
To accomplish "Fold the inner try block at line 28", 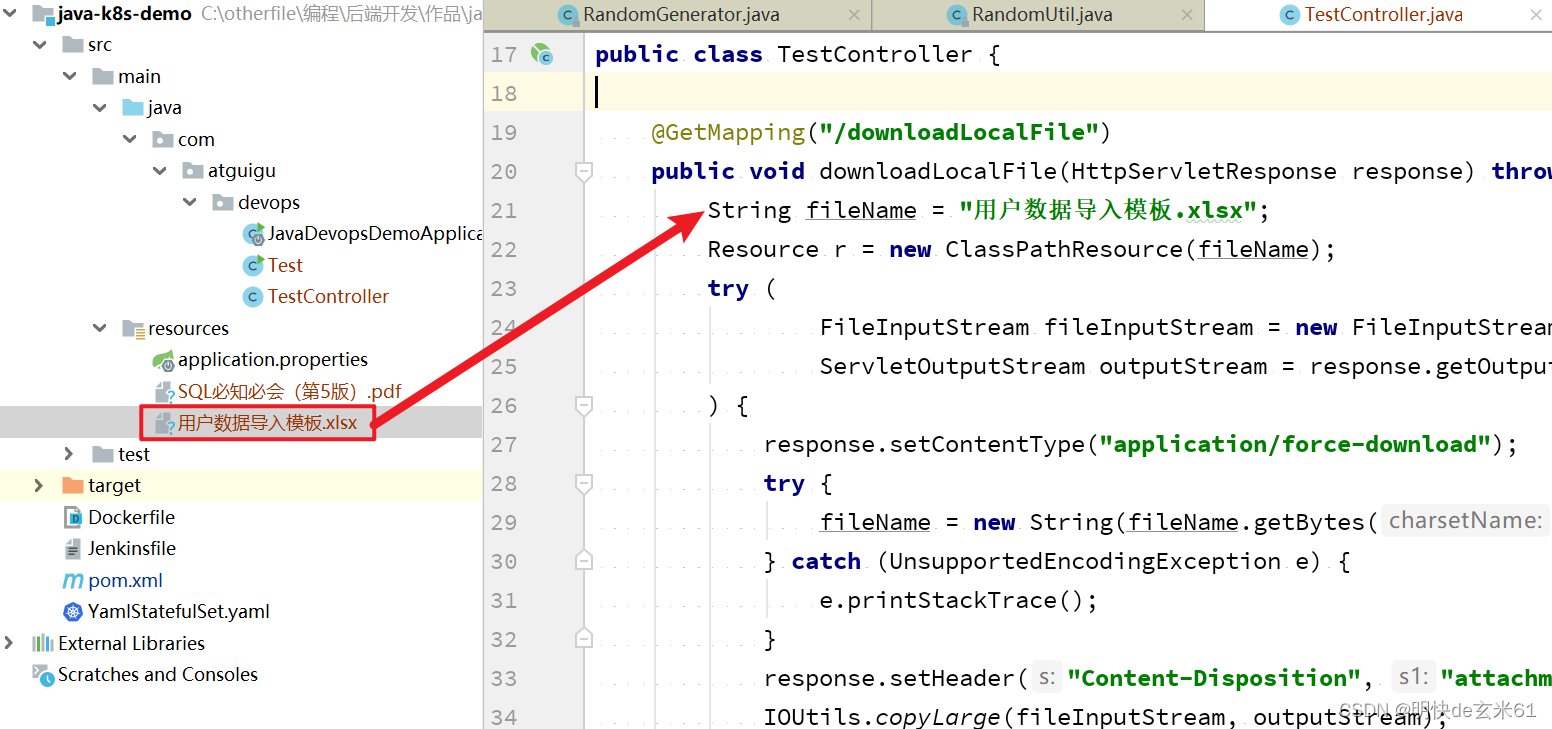I will (x=584, y=484).
